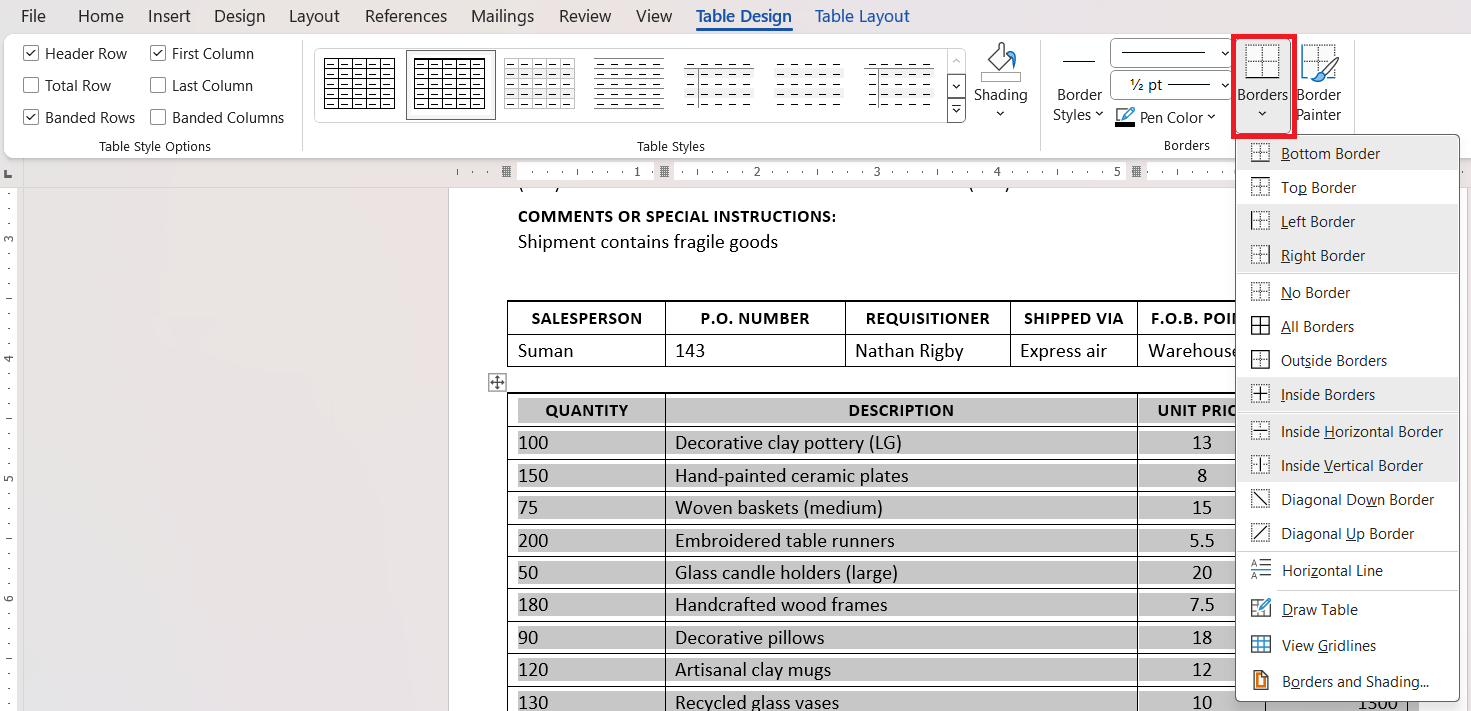Viewport: 1471px width, 711px height.
Task: Open the Shading dropdown arrow
Action: 1000,114
